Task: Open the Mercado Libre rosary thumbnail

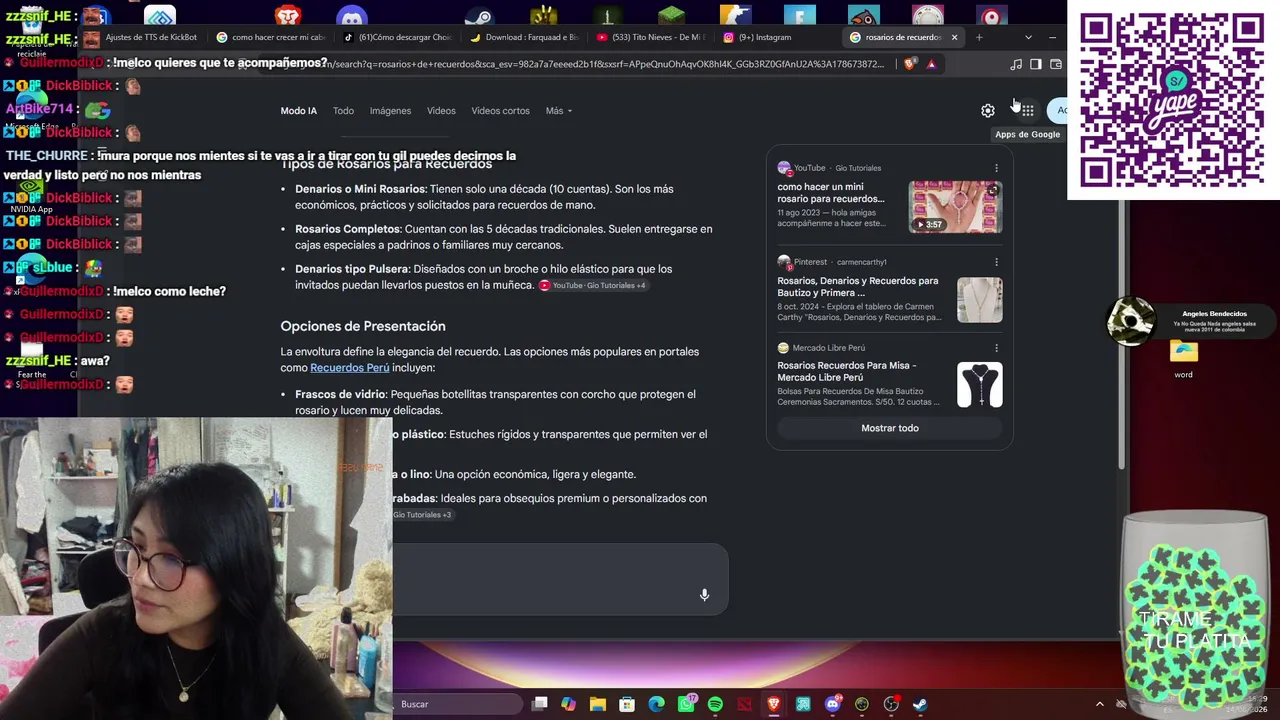Action: click(979, 385)
